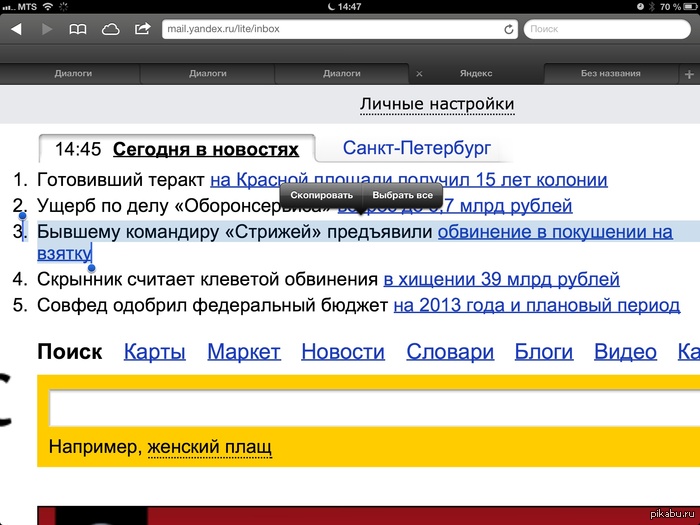Open the Карты link
This screenshot has height=525, width=700.
(x=154, y=351)
